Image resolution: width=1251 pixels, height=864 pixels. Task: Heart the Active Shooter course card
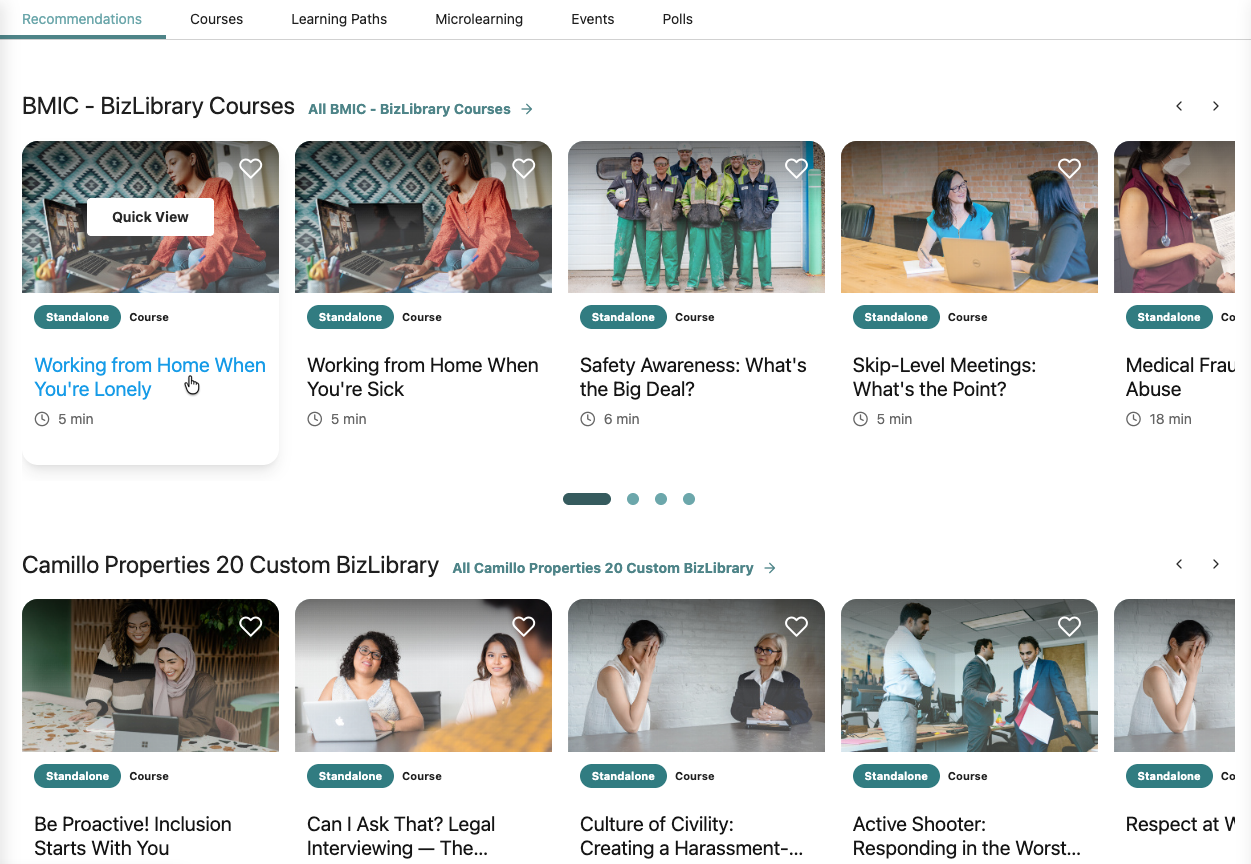(x=1069, y=627)
